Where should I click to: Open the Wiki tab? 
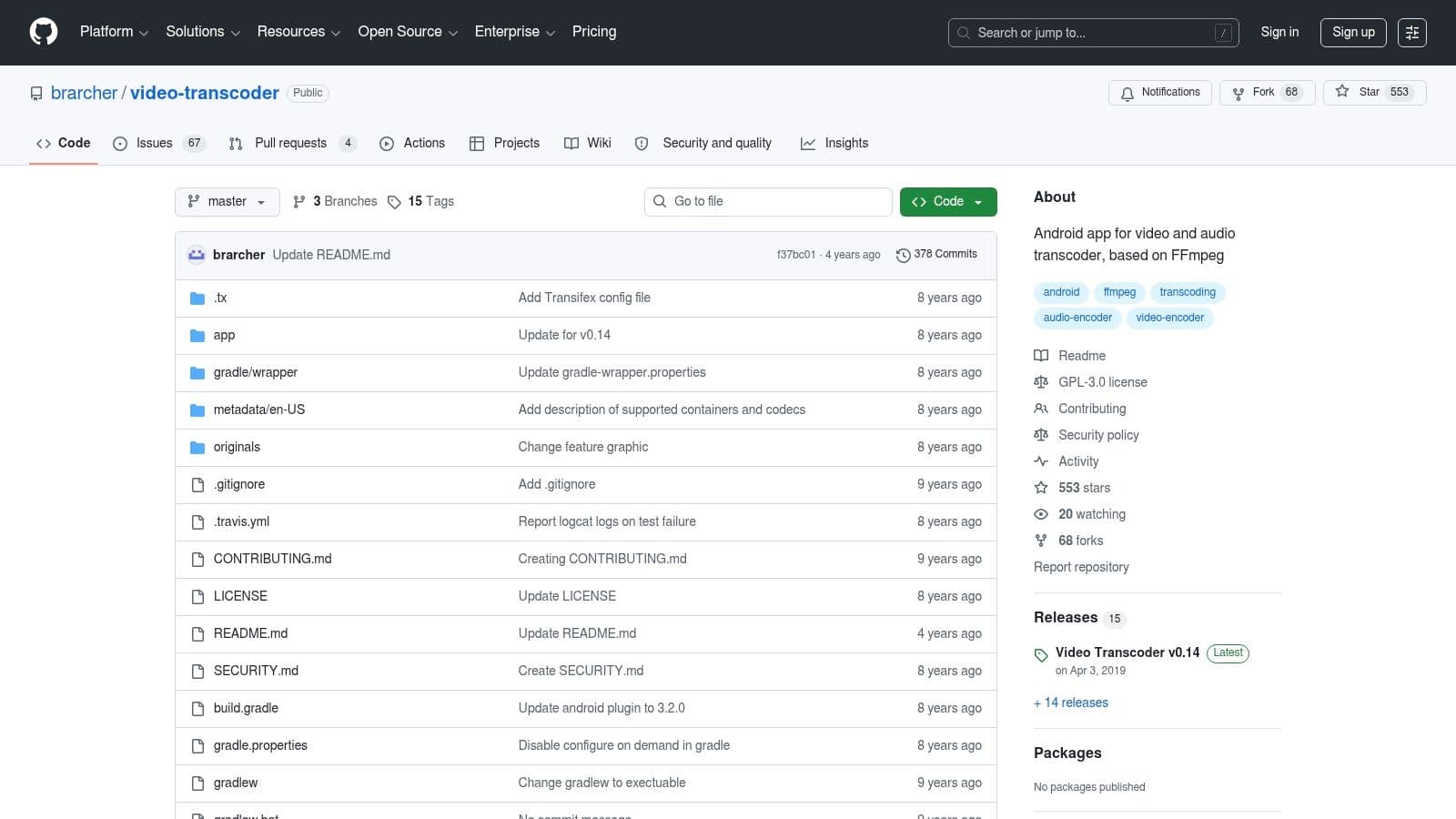(588, 143)
